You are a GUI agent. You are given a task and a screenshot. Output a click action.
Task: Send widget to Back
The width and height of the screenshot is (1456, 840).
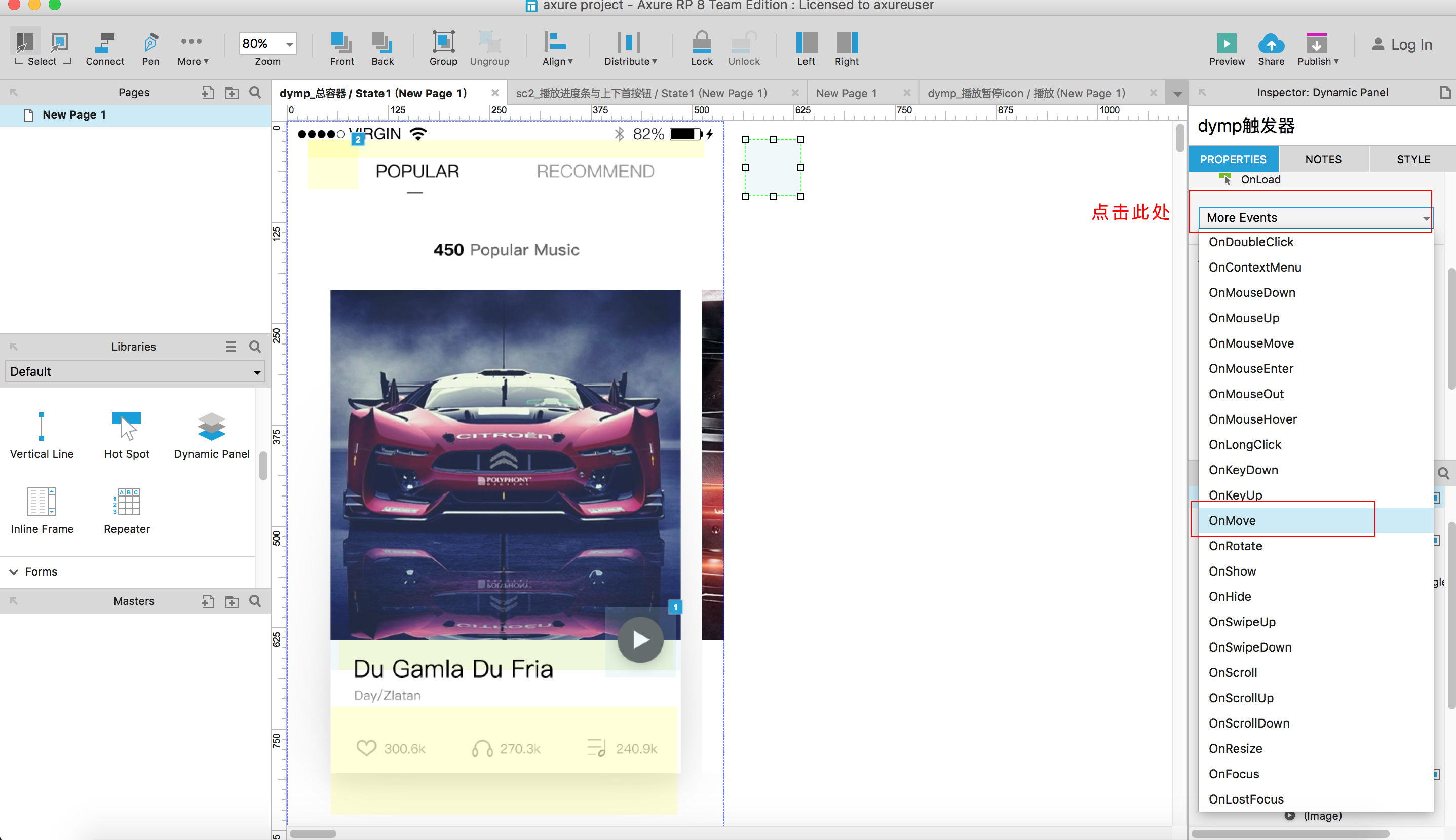tap(382, 49)
